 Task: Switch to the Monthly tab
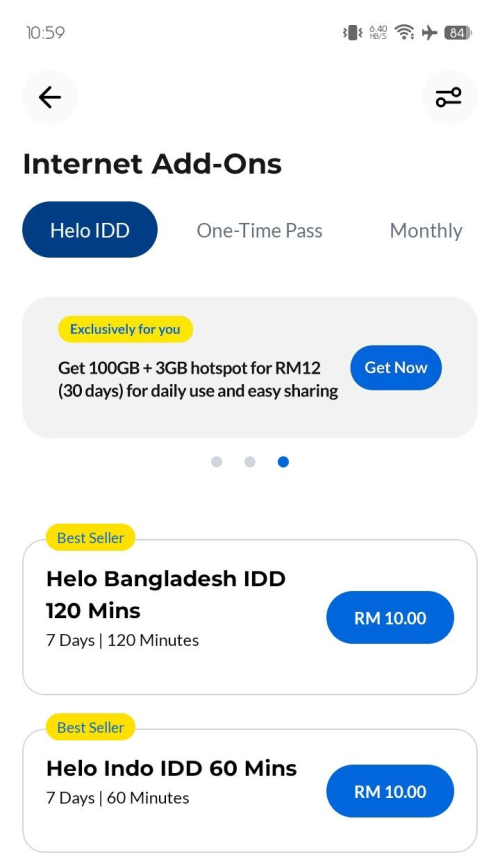(x=426, y=230)
